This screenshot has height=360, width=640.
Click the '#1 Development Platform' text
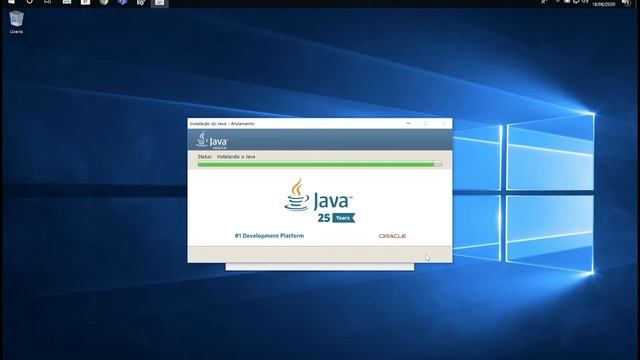click(x=269, y=236)
